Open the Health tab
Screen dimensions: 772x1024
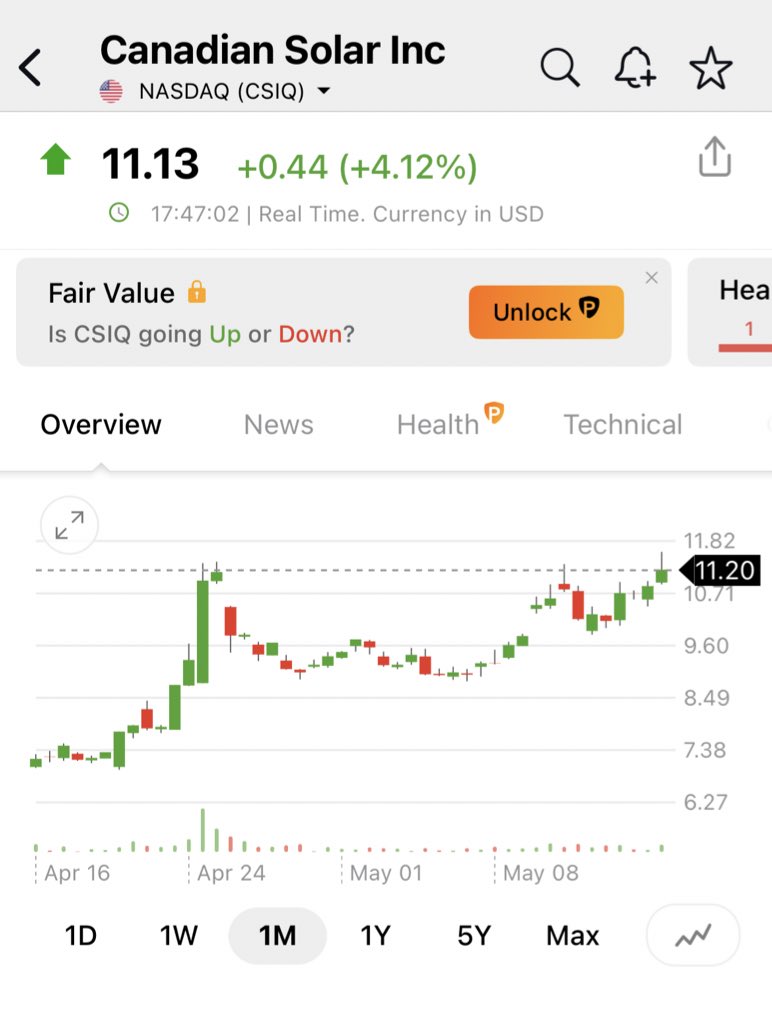(438, 424)
